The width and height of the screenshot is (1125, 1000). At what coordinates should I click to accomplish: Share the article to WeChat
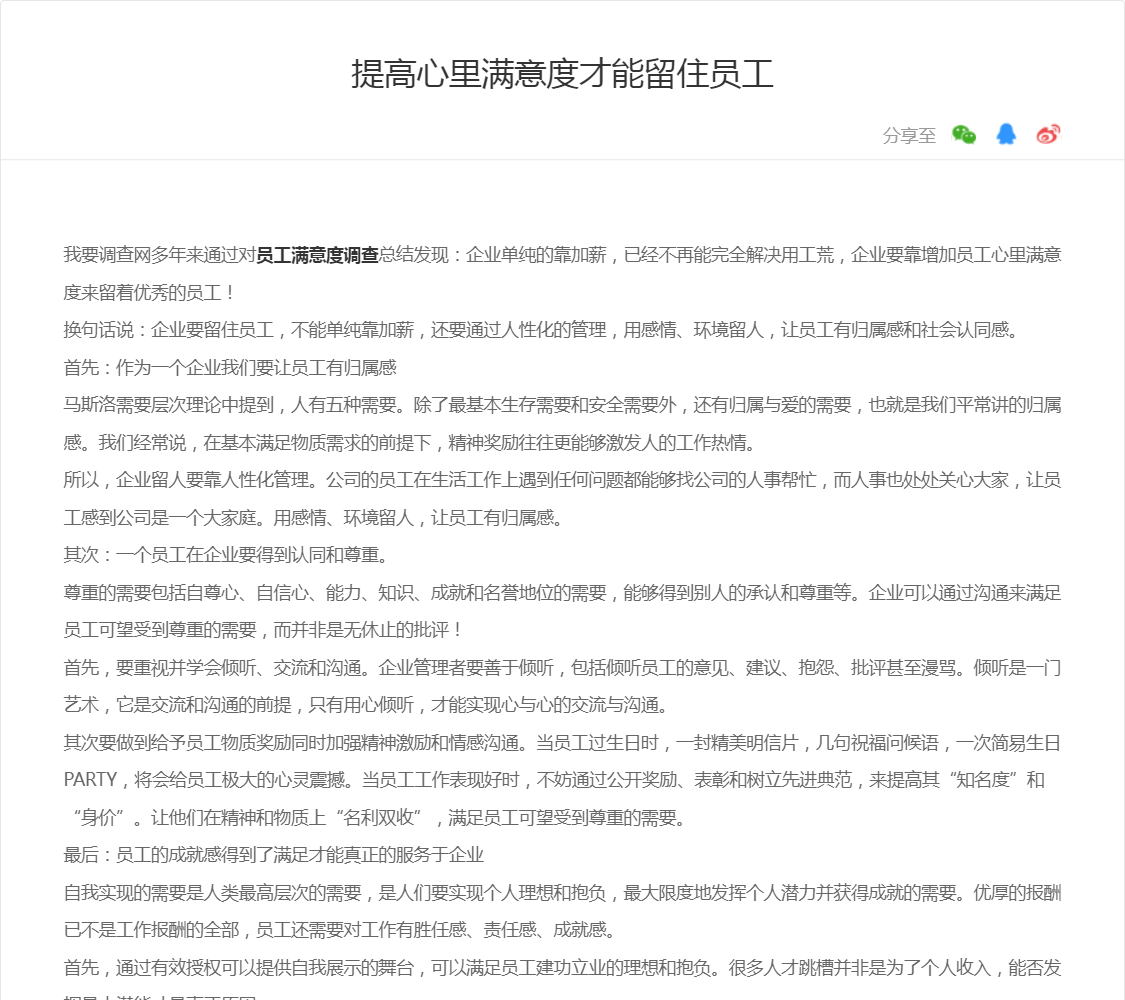coord(964,134)
